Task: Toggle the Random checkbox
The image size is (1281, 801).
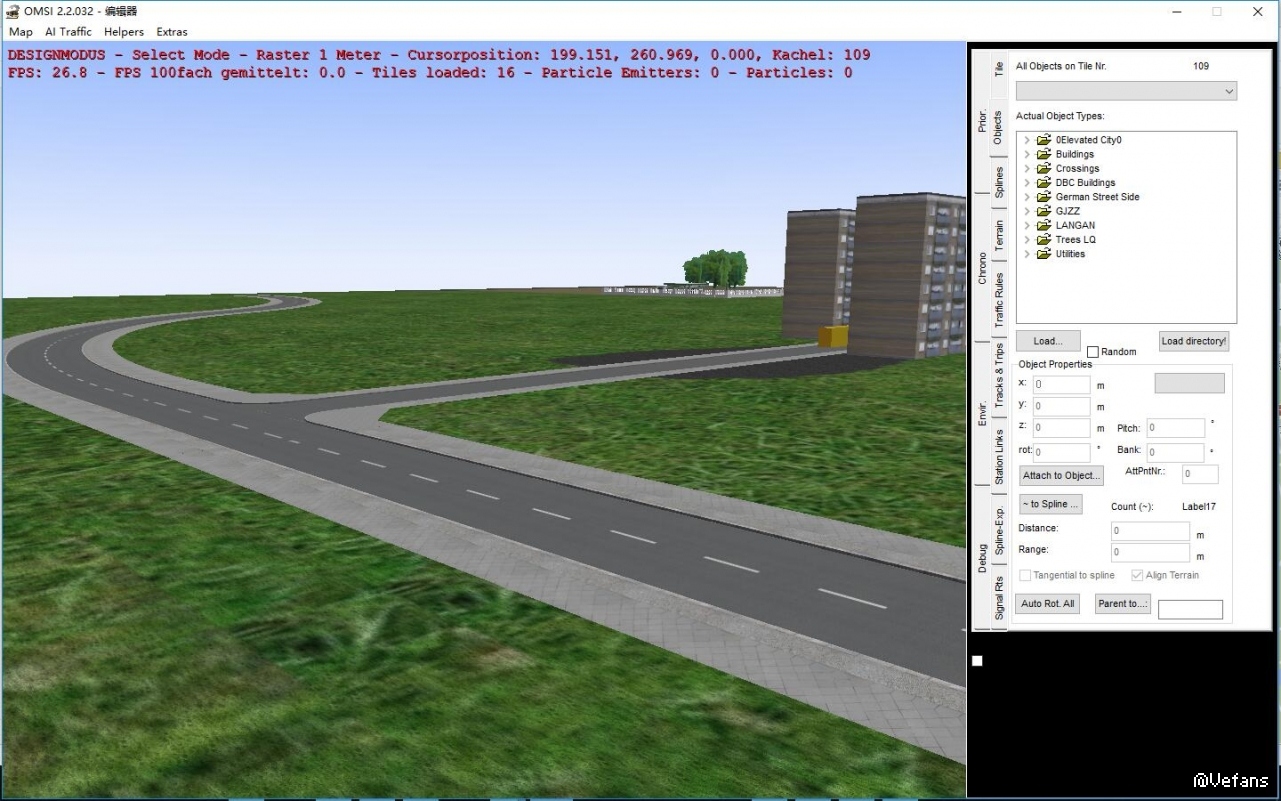Action: (1093, 352)
